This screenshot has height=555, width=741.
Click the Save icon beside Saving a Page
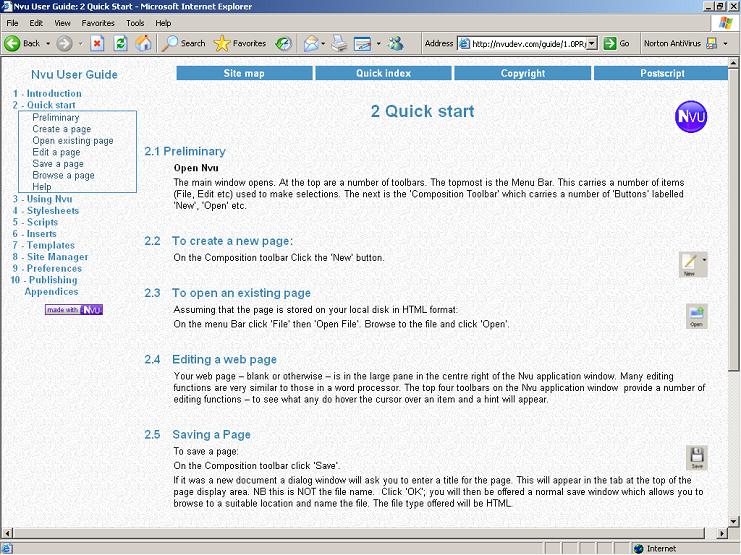click(697, 457)
